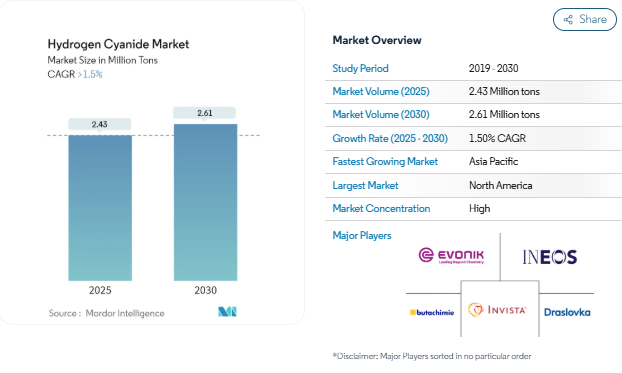Click the Major Players disclaimer text
Image resolution: width=622 pixels, height=373 pixels.
tap(432, 356)
